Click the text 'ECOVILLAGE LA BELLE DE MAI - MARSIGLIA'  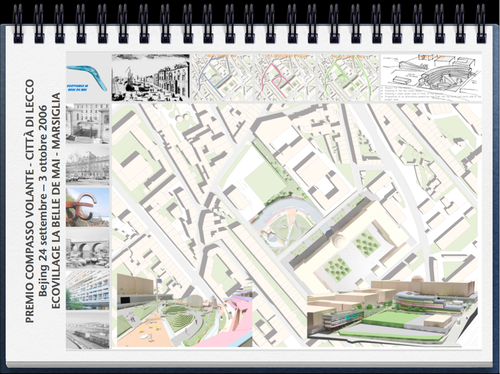point(56,201)
